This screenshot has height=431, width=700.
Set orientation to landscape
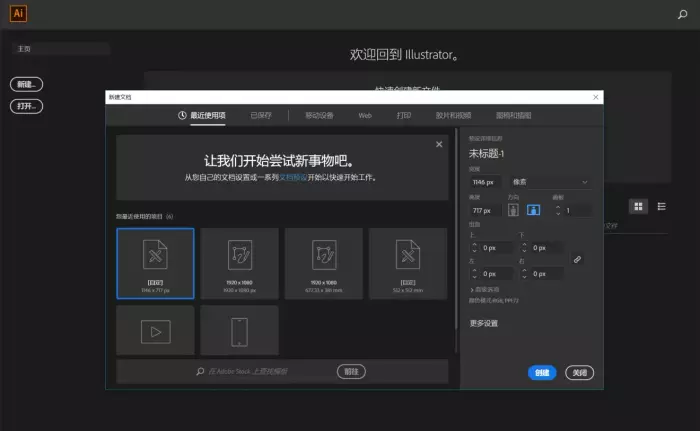(533, 210)
